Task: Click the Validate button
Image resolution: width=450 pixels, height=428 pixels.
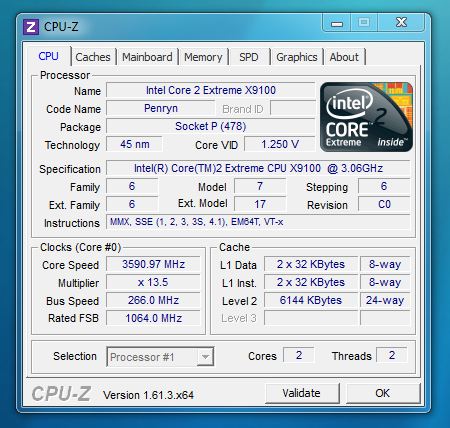Action: pos(302,393)
